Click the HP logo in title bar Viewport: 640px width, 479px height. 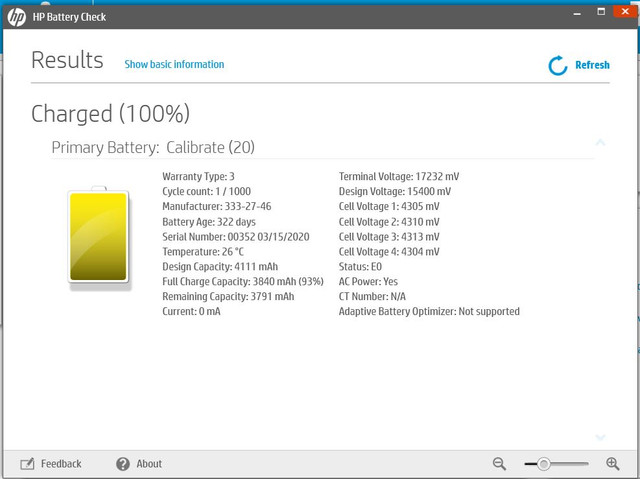17,17
